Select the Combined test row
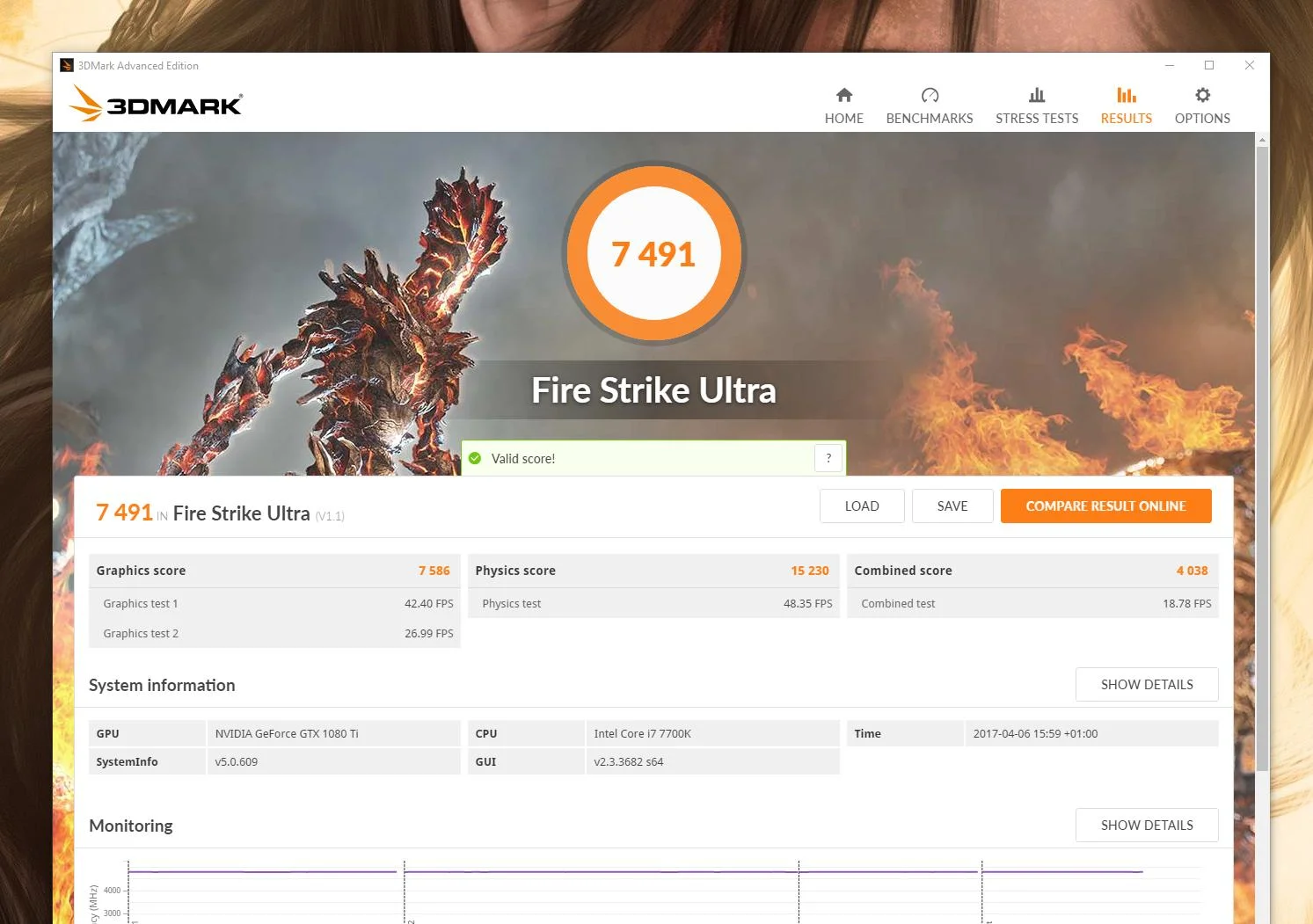The image size is (1313, 924). click(x=1032, y=604)
